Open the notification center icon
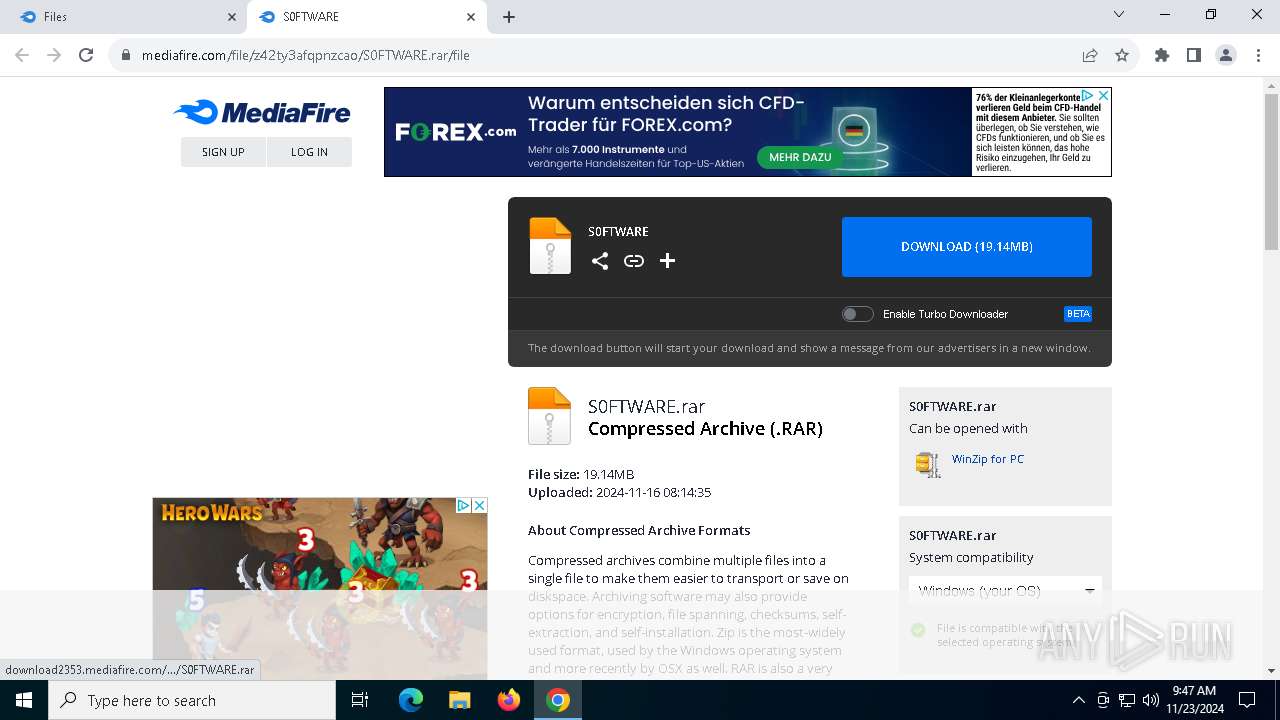This screenshot has height=720, width=1280. tap(1247, 700)
